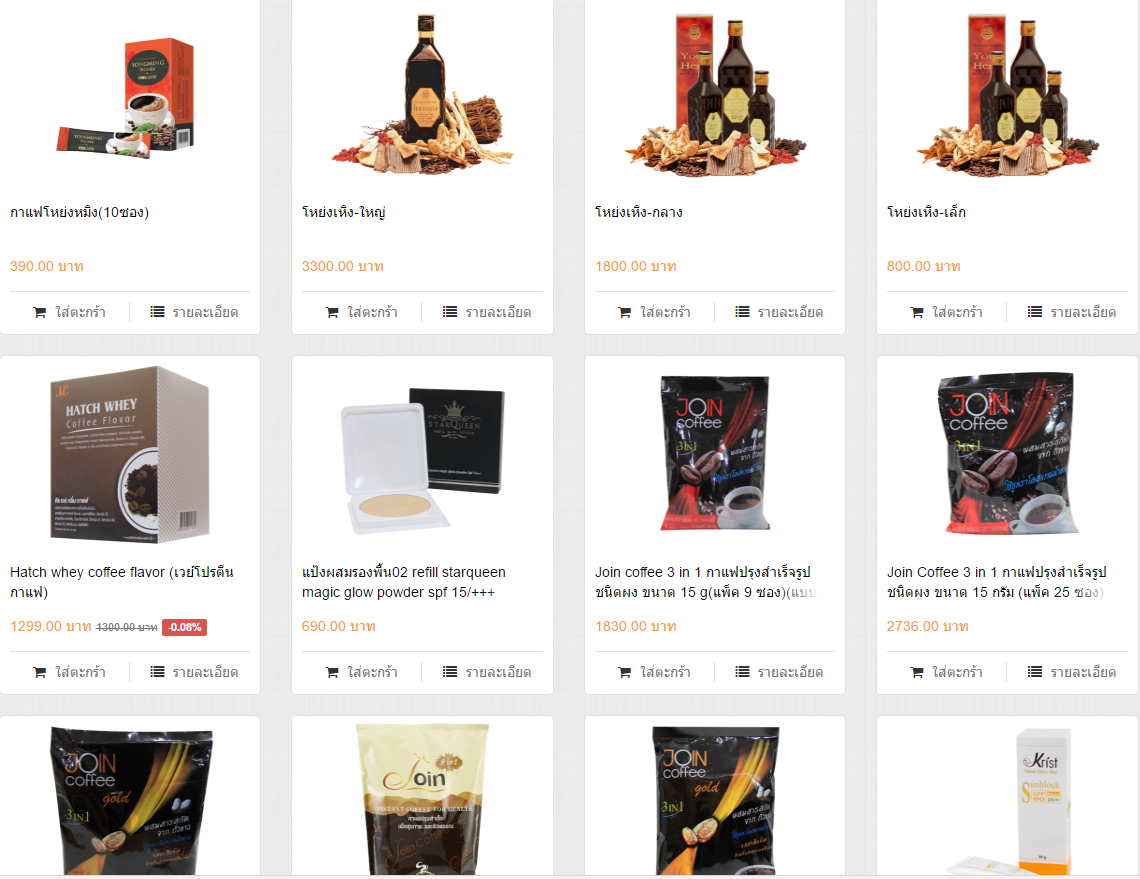Open รายละเอียด for โหย่งเหิง-กลาง
The image size is (1140, 879).
point(779,312)
